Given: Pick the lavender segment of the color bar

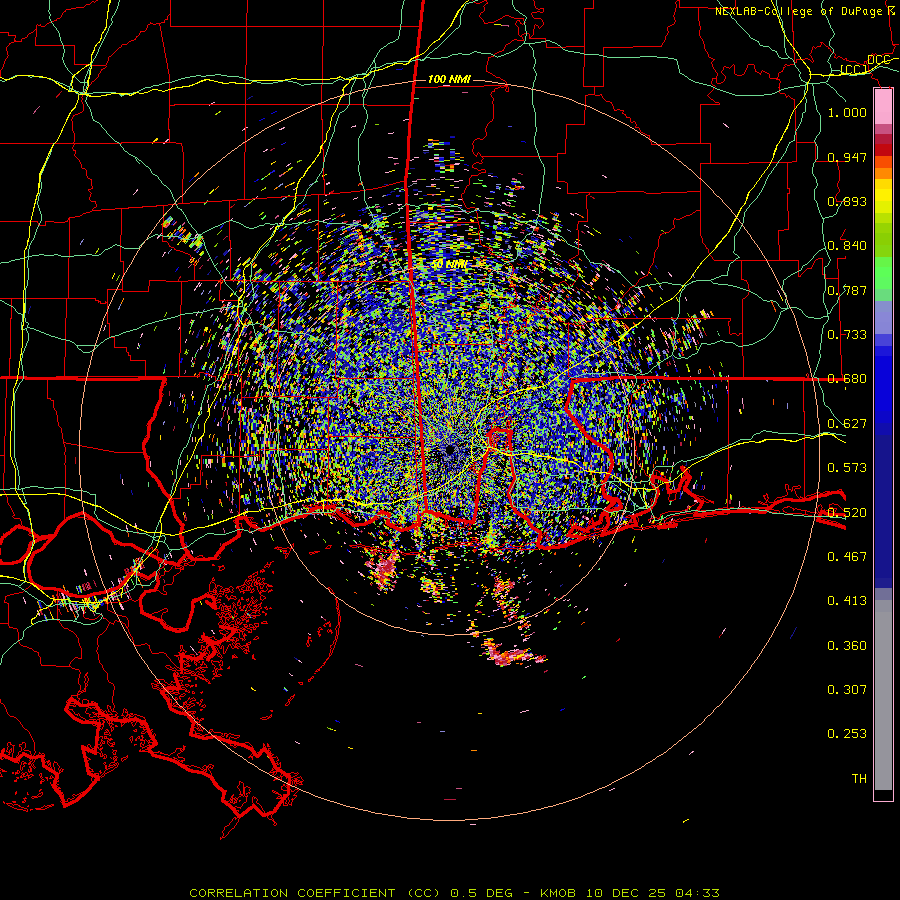Looking at the screenshot, I should [x=883, y=317].
